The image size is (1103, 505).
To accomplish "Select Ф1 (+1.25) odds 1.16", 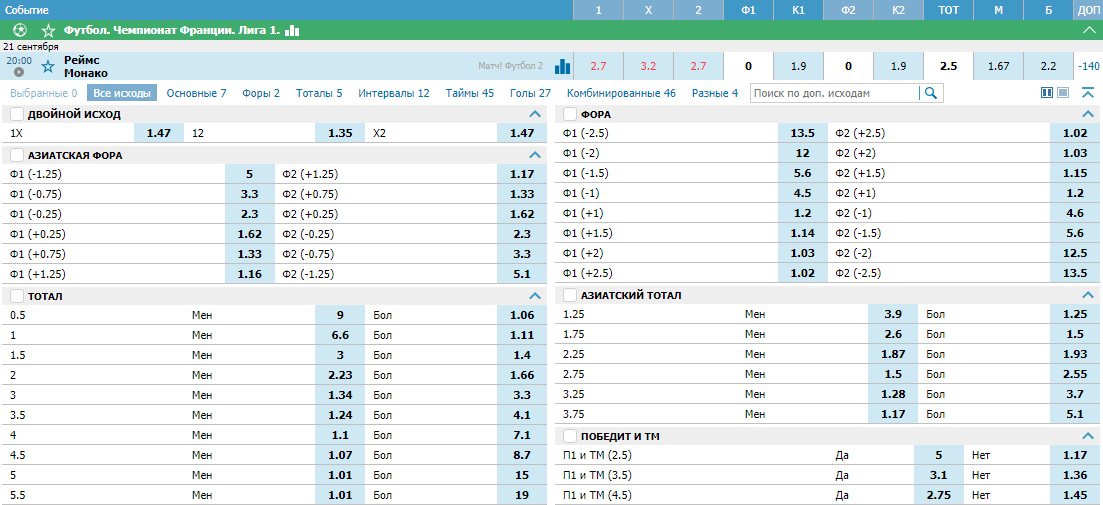I will pos(250,274).
